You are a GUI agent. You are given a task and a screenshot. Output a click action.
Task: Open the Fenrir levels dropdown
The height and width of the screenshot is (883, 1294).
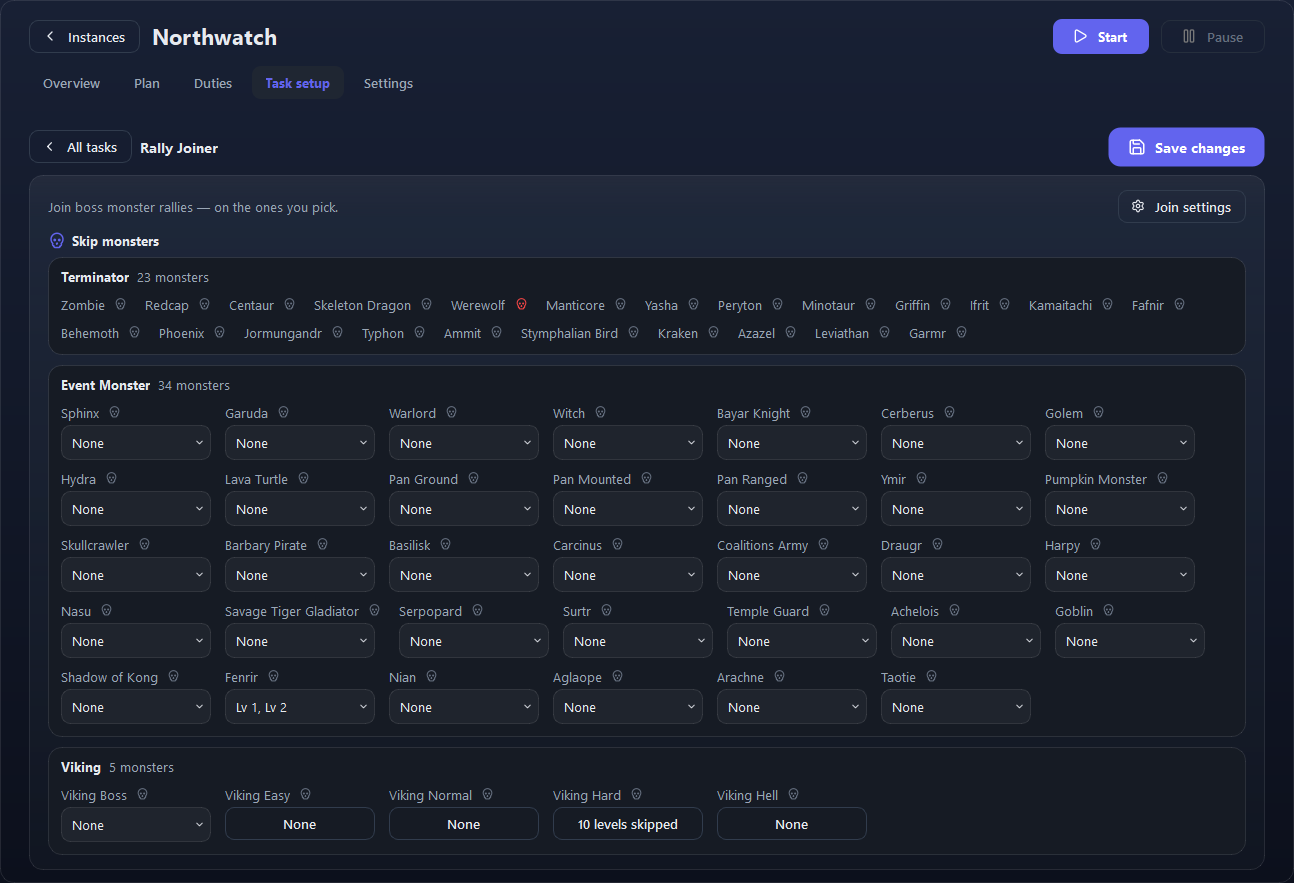(300, 707)
